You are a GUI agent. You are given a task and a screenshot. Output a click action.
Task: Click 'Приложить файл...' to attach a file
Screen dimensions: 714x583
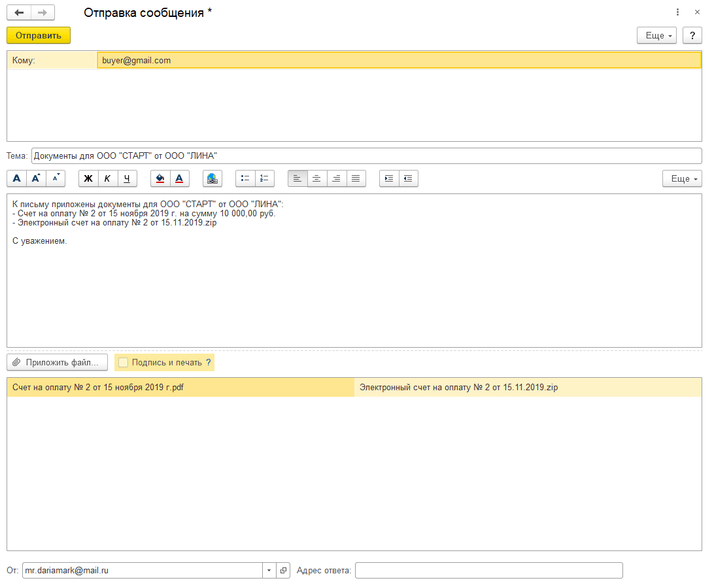coord(57,362)
